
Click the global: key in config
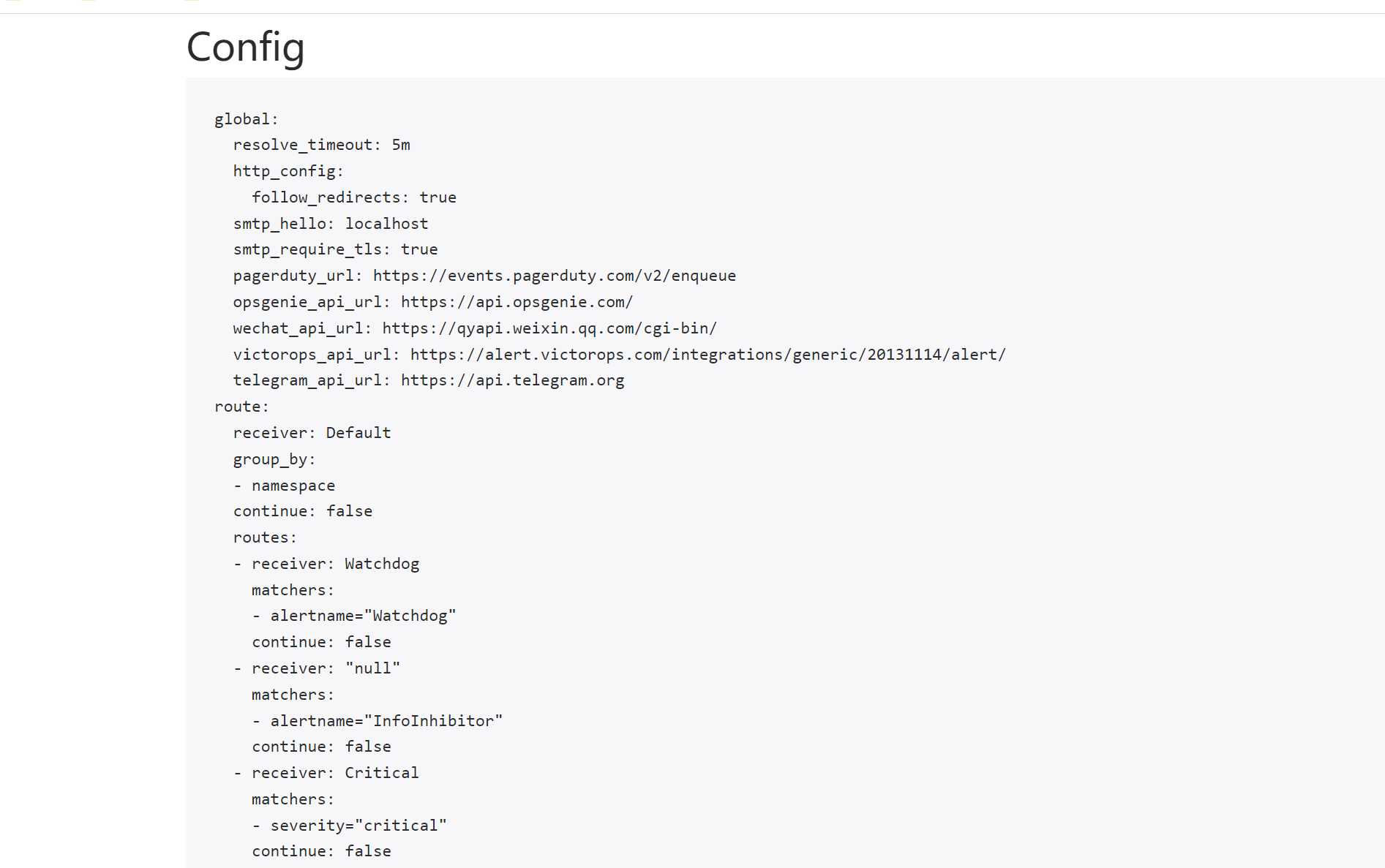coord(247,119)
